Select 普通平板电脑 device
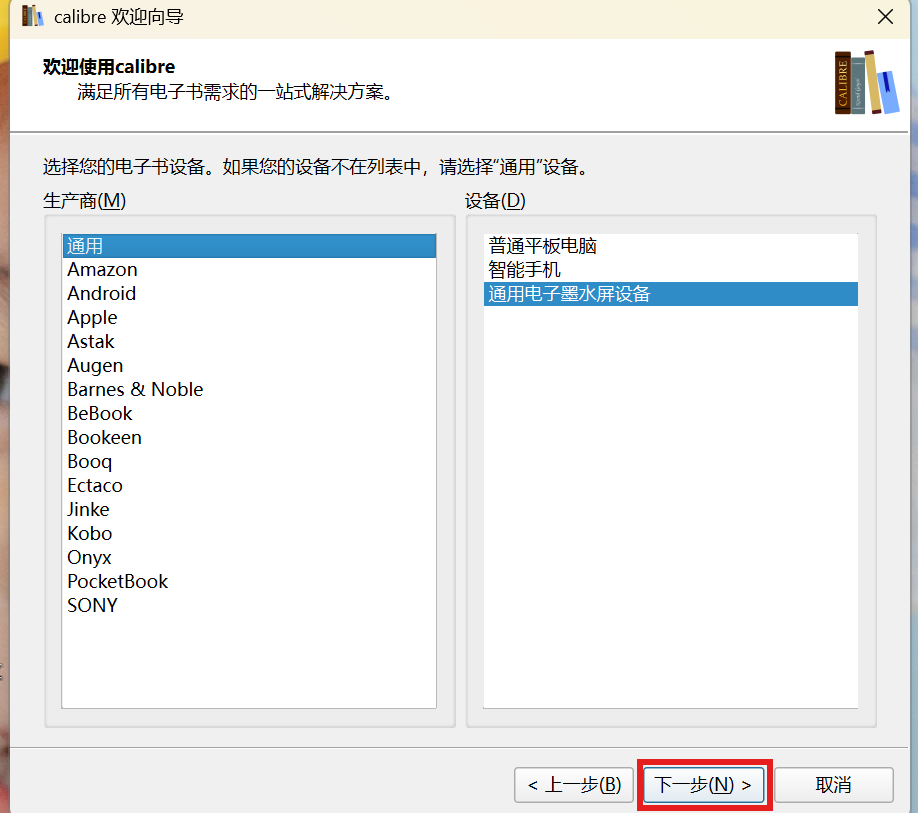 click(671, 246)
